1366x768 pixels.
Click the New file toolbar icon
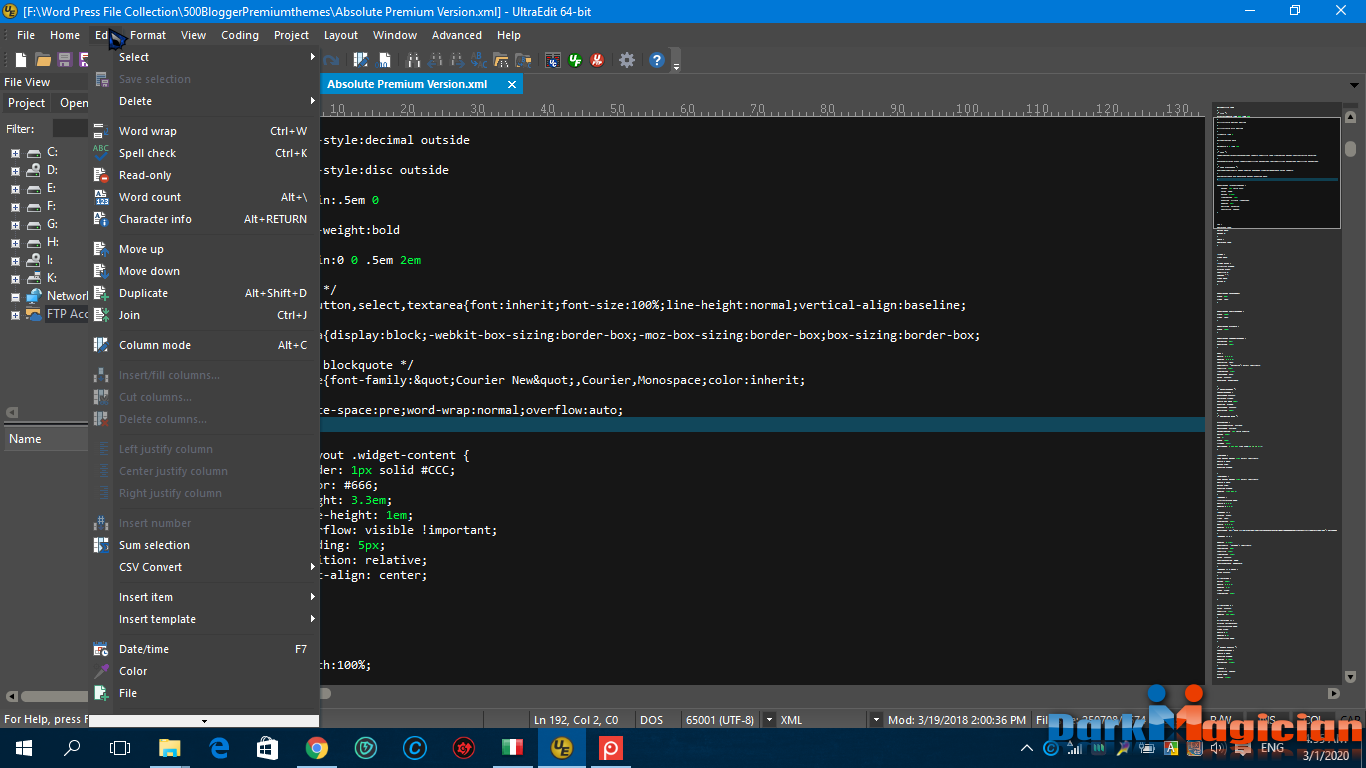click(x=20, y=60)
